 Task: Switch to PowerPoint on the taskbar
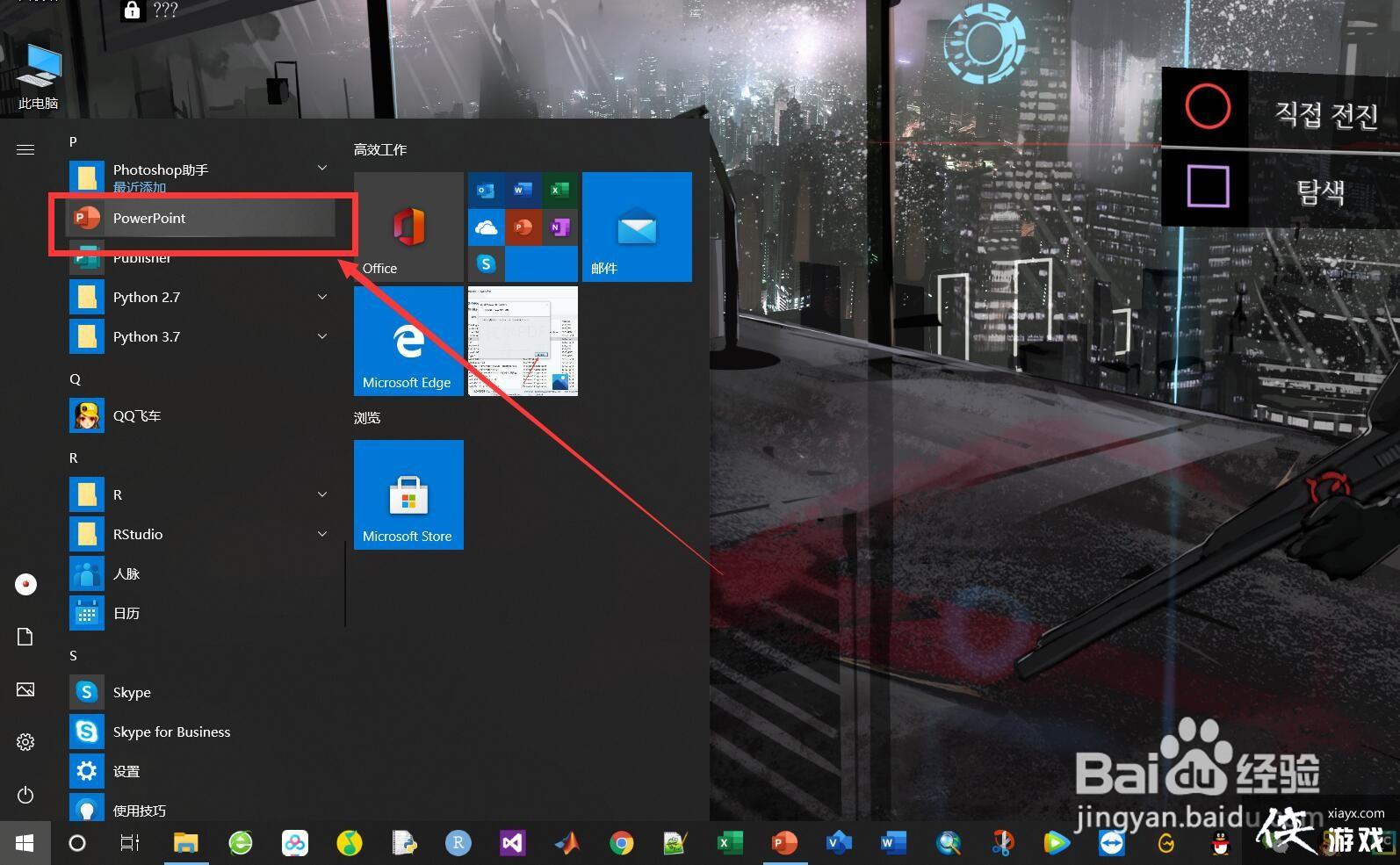[x=784, y=843]
